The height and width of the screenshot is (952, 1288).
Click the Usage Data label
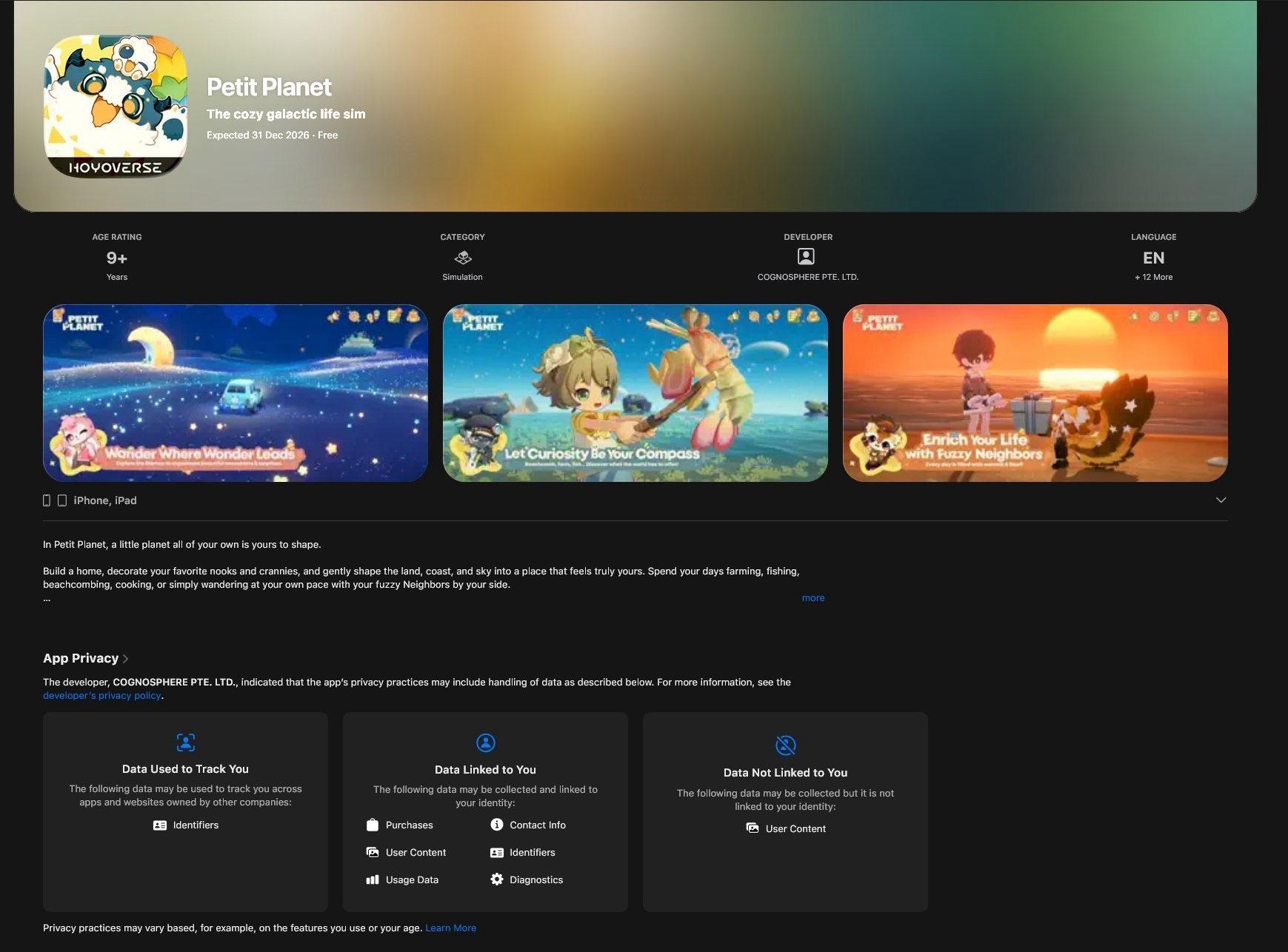tap(412, 880)
